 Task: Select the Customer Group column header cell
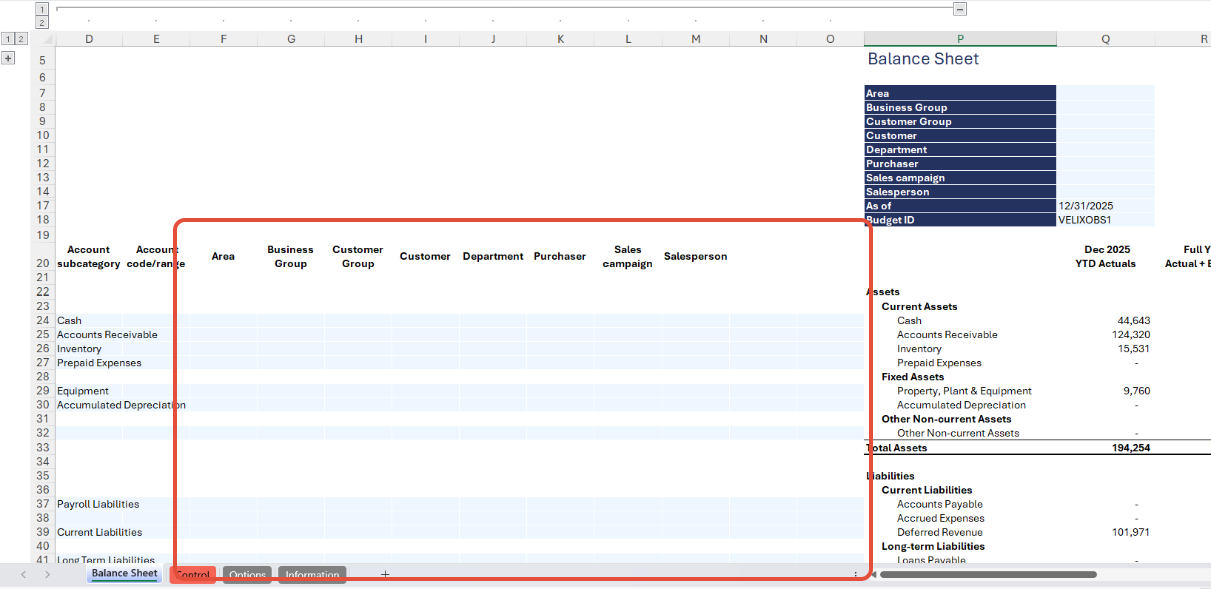[x=358, y=257]
